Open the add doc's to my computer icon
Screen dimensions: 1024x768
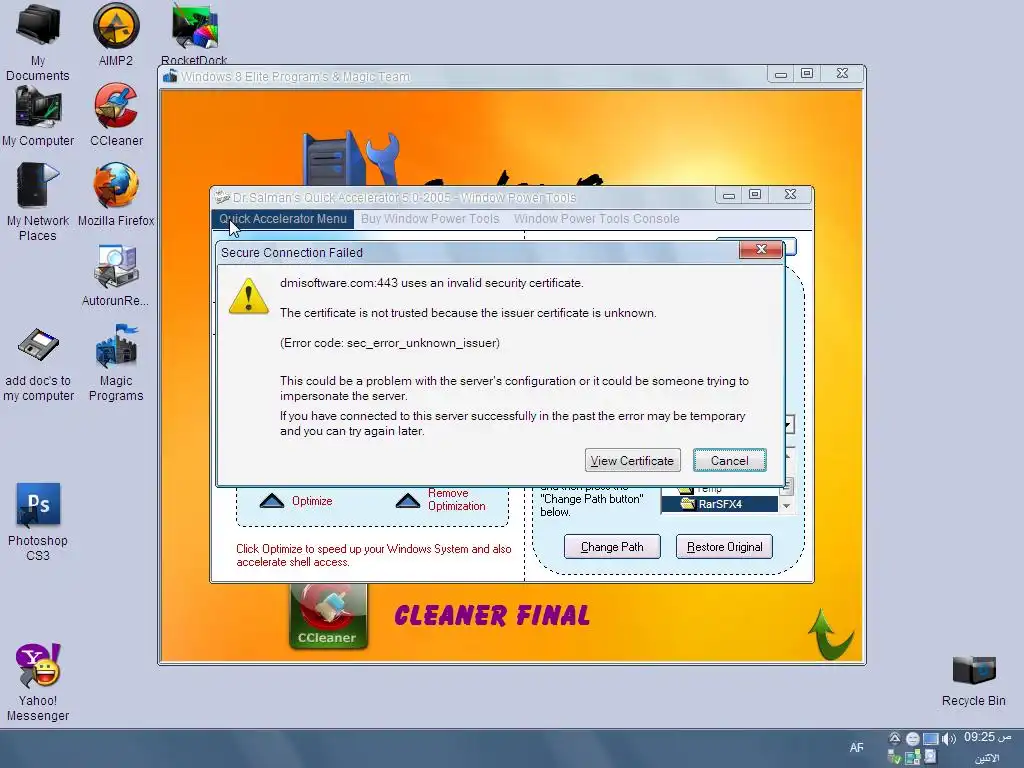pos(38,363)
